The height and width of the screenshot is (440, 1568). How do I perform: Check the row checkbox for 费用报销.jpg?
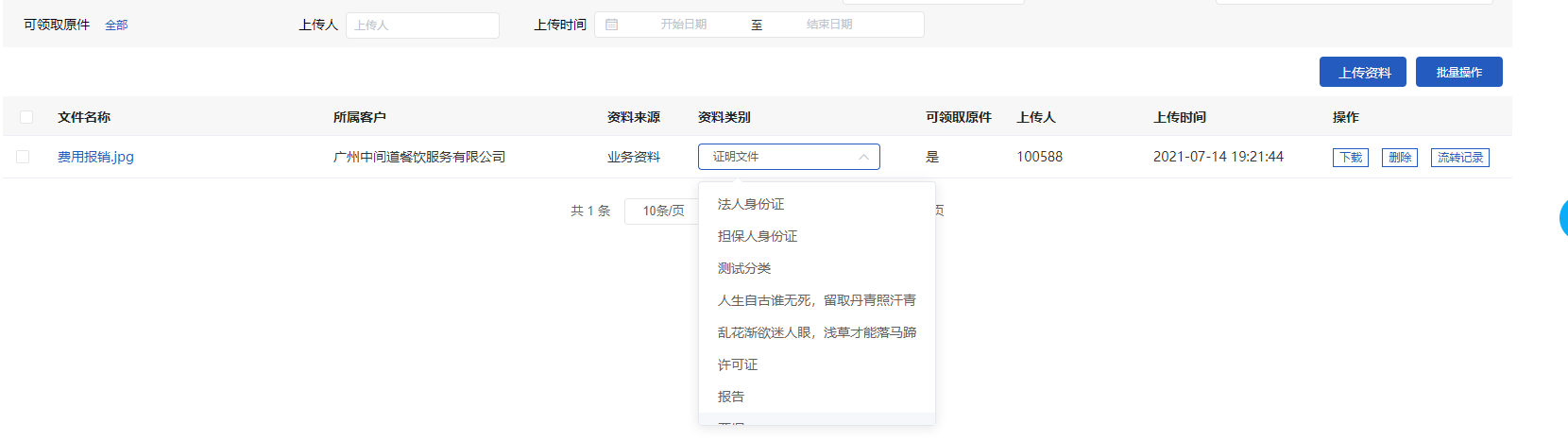click(x=23, y=157)
